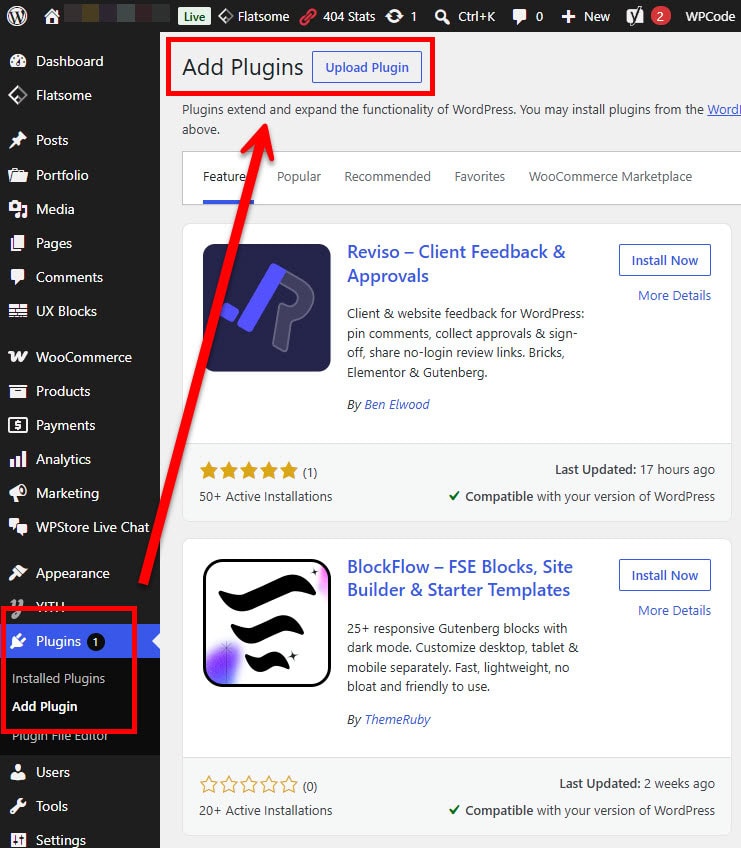
Task: View More Details for BlockFlow
Action: (674, 611)
